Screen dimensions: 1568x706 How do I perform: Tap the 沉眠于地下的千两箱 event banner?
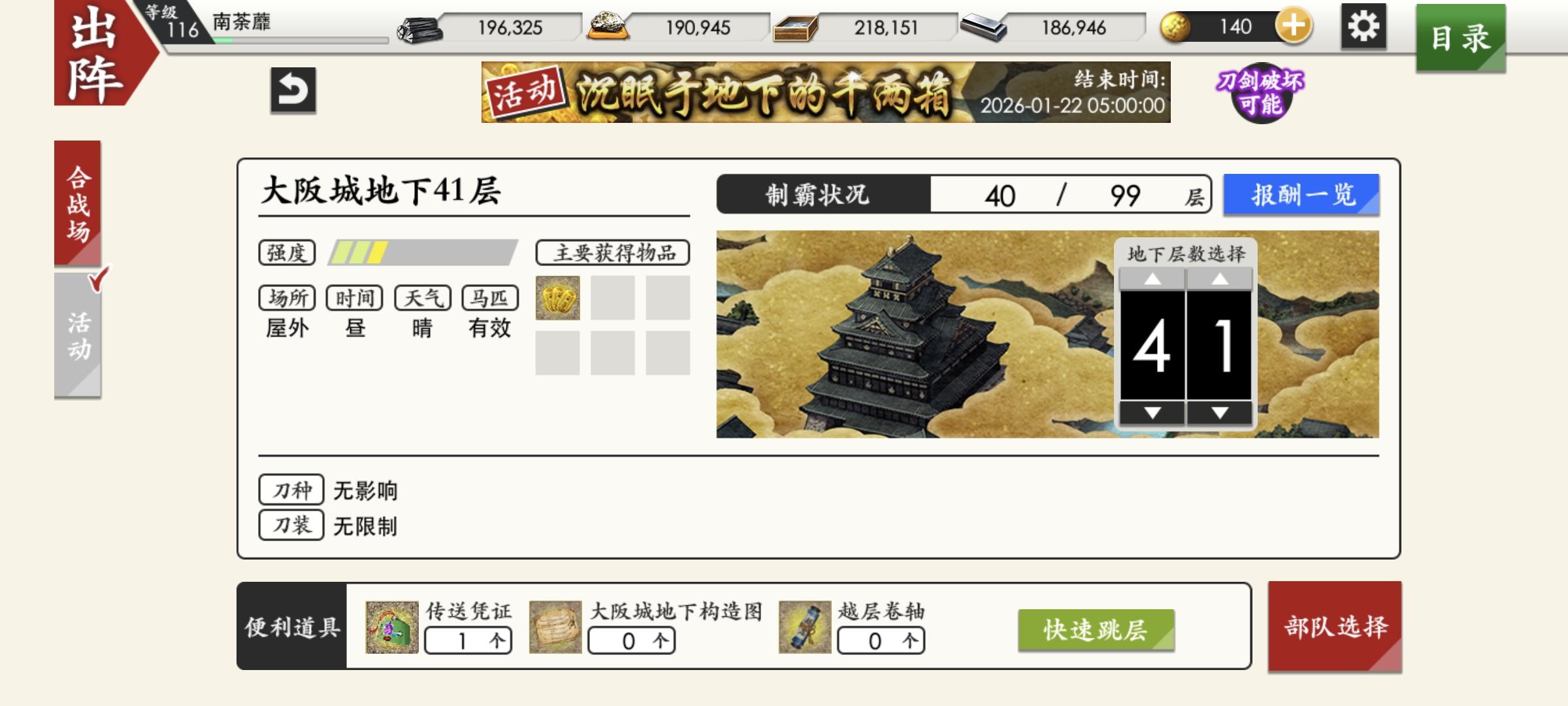[x=826, y=92]
